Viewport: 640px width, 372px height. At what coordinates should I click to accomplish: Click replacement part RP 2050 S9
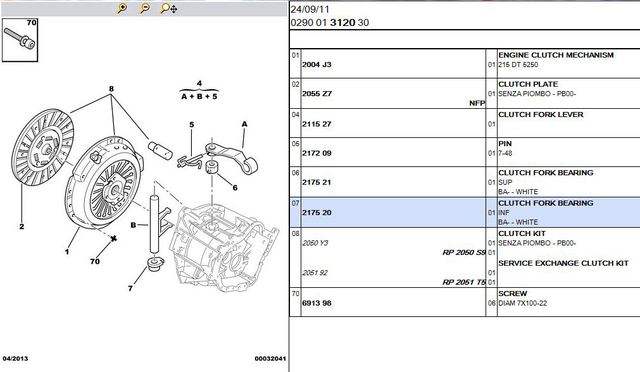click(464, 252)
